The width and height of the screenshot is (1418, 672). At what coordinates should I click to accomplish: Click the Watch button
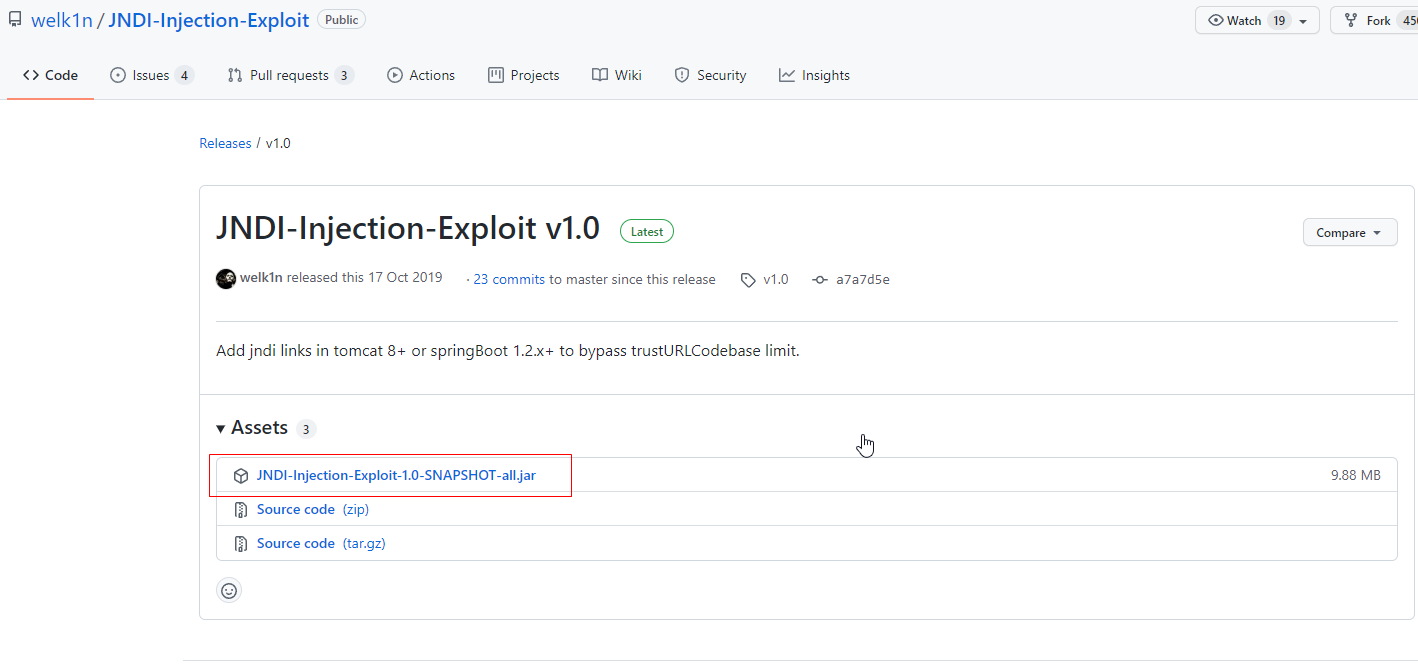1257,20
